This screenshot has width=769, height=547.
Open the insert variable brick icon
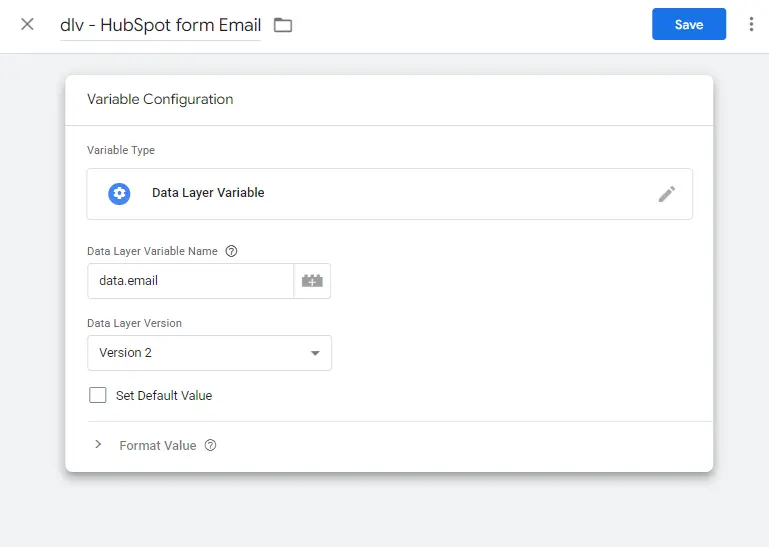(x=312, y=281)
